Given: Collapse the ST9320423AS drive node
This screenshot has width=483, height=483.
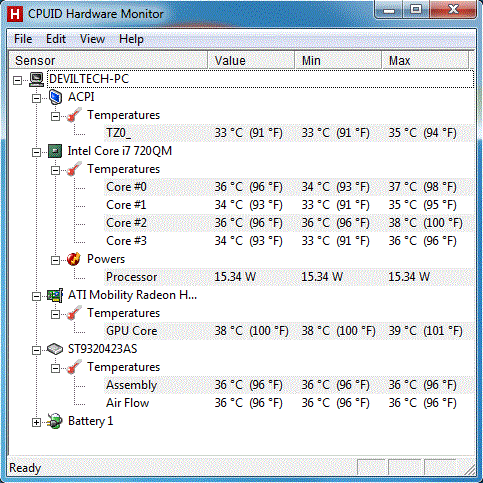Looking at the screenshot, I should coord(36,350).
